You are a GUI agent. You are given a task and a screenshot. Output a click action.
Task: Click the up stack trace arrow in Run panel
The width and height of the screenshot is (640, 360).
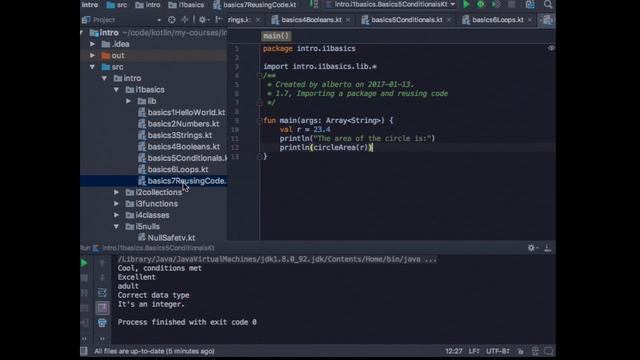point(102,263)
